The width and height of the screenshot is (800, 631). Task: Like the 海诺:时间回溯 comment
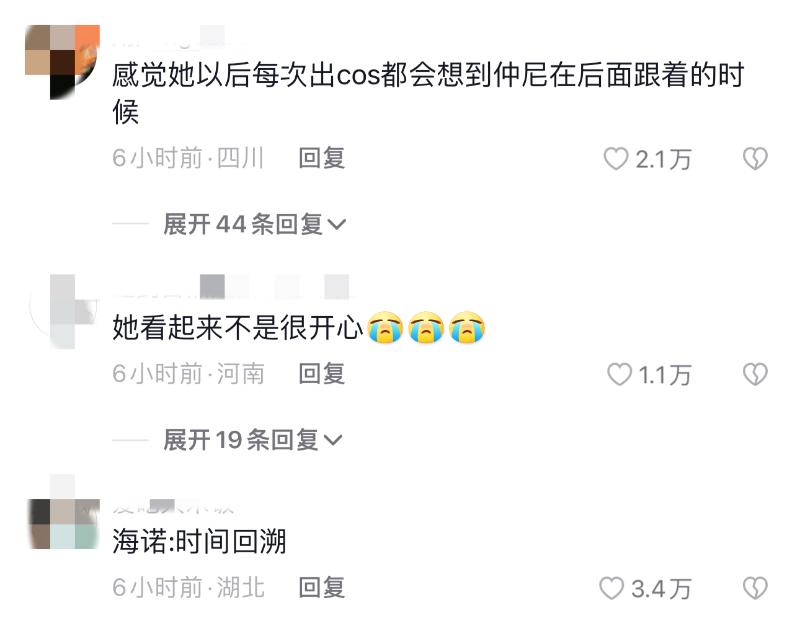point(612,588)
